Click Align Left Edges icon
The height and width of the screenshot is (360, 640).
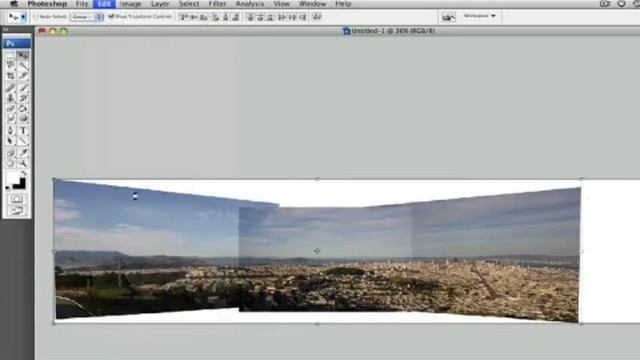click(x=216, y=17)
